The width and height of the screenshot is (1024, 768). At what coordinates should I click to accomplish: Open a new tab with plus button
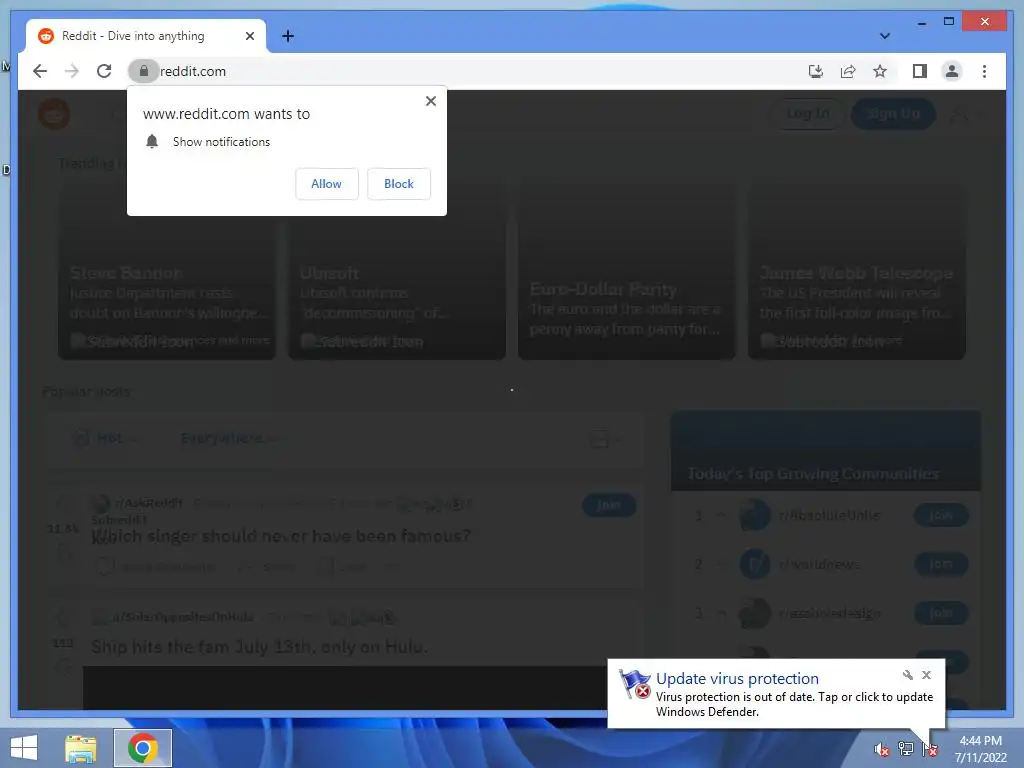click(288, 36)
